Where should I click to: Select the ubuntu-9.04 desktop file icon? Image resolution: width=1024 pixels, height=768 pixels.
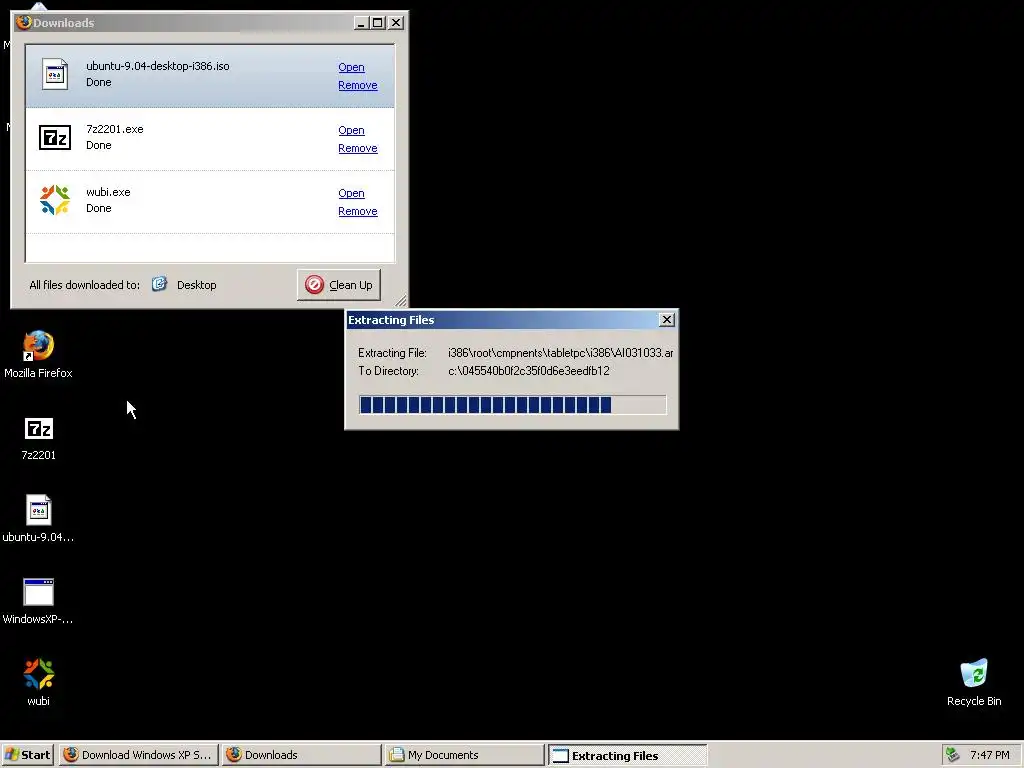(x=38, y=519)
